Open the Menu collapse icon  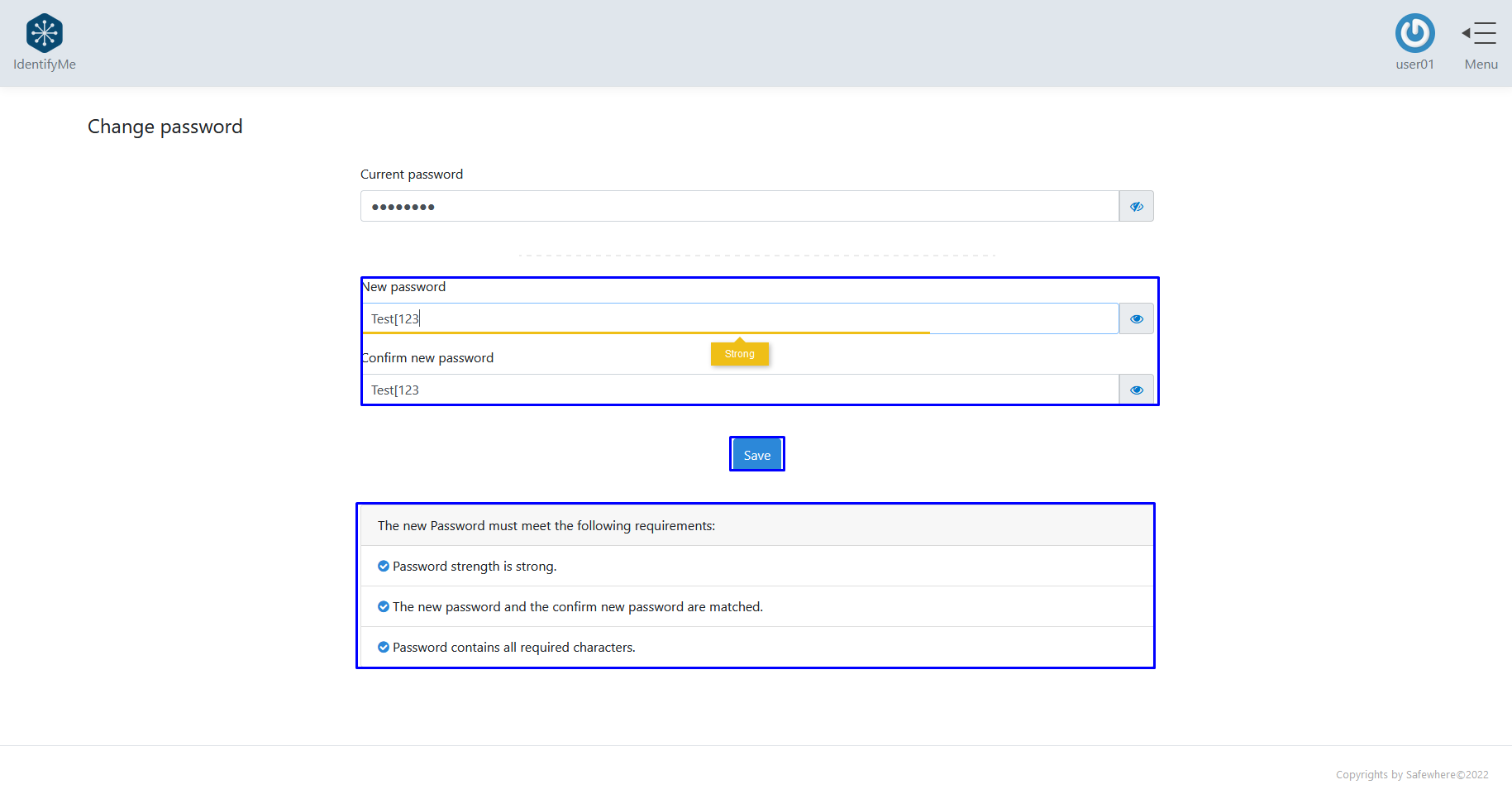(x=1479, y=33)
